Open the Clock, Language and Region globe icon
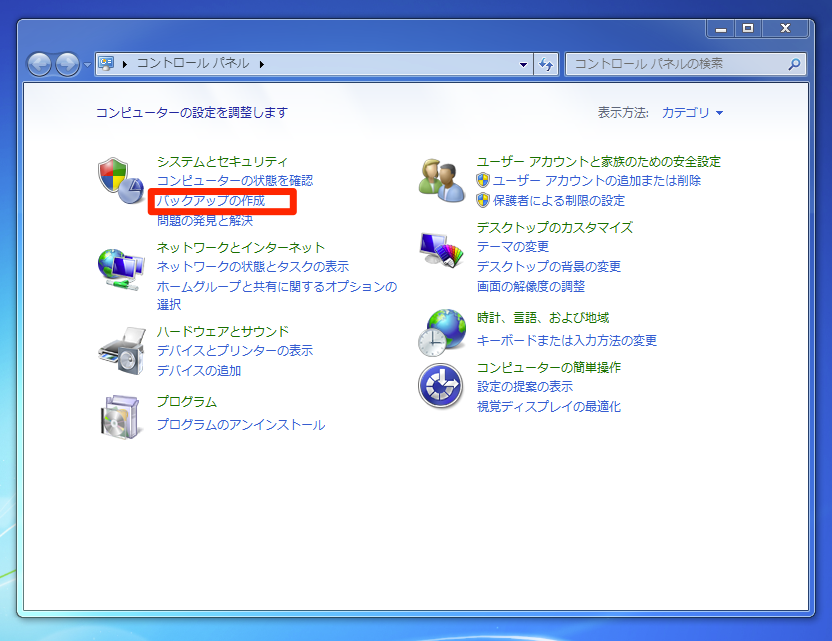 pos(441,333)
